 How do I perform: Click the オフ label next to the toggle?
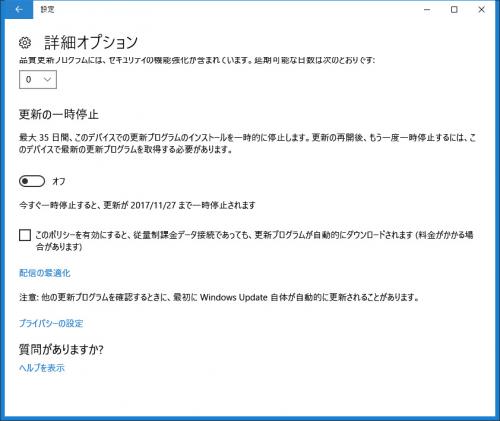click(59, 181)
